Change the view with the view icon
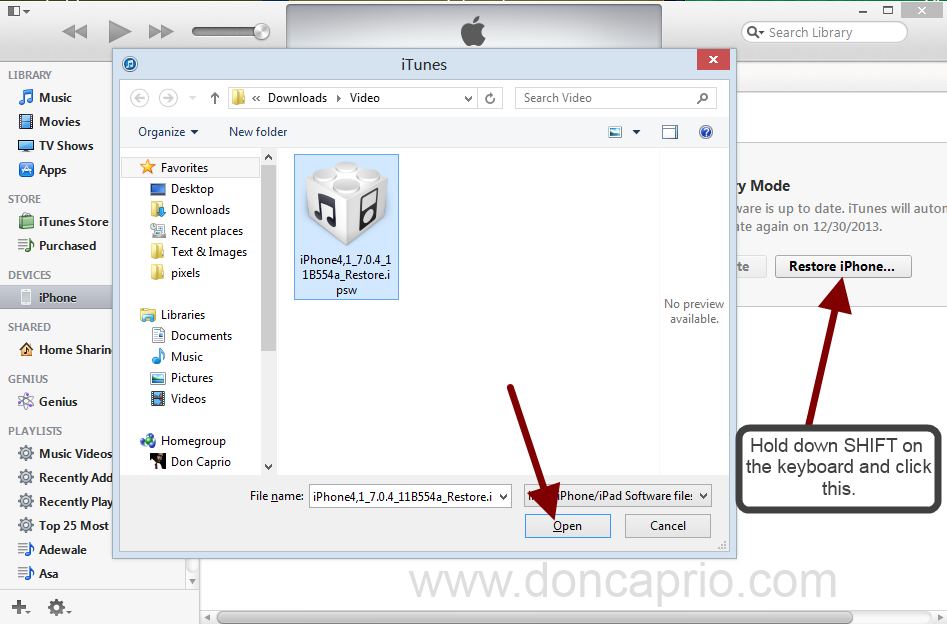The image size is (947, 624). (615, 132)
